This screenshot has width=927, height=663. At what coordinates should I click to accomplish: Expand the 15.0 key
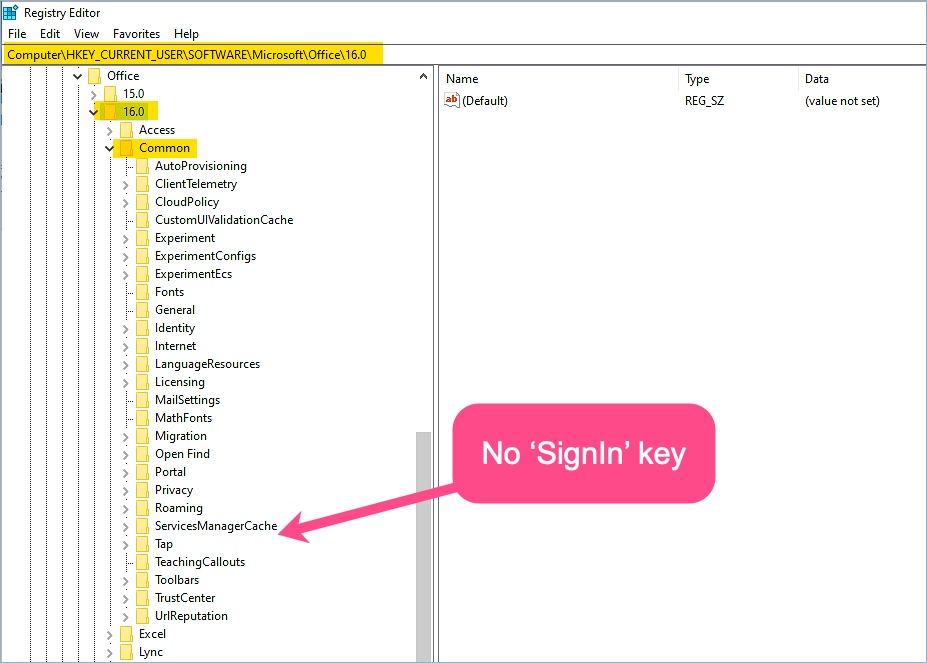pyautogui.click(x=93, y=95)
